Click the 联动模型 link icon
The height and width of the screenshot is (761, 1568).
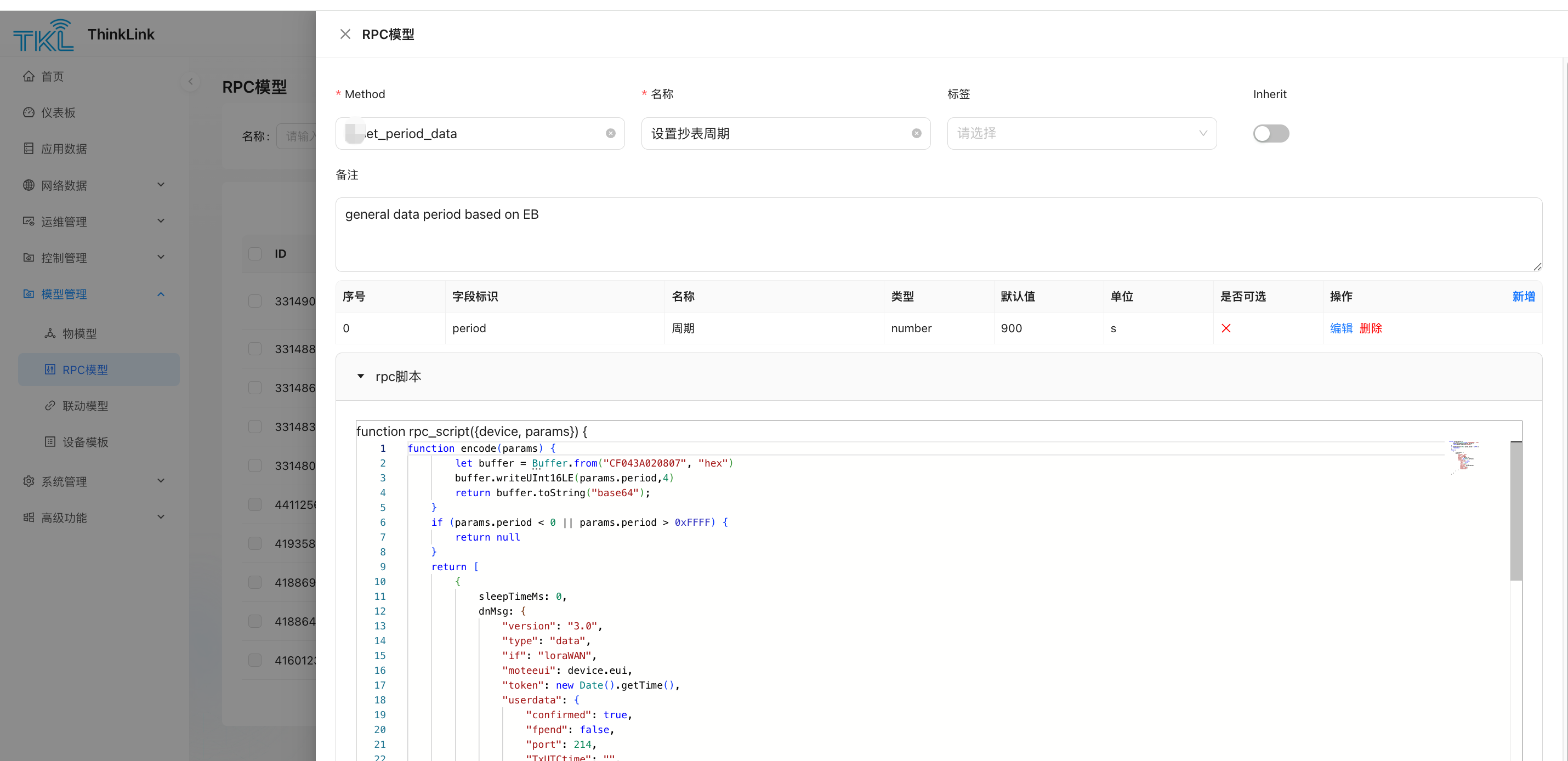pos(50,406)
